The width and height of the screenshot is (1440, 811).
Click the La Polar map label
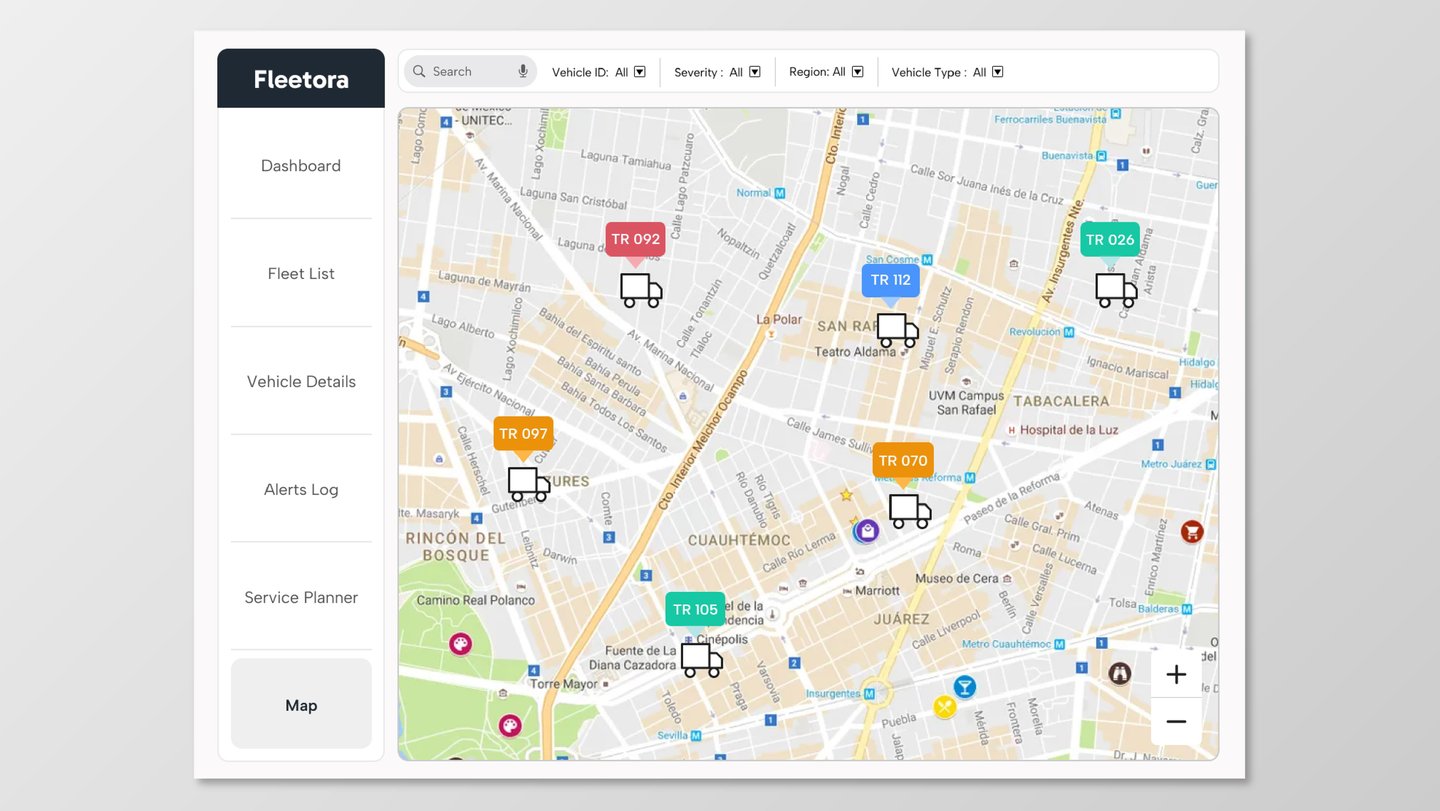(x=779, y=320)
